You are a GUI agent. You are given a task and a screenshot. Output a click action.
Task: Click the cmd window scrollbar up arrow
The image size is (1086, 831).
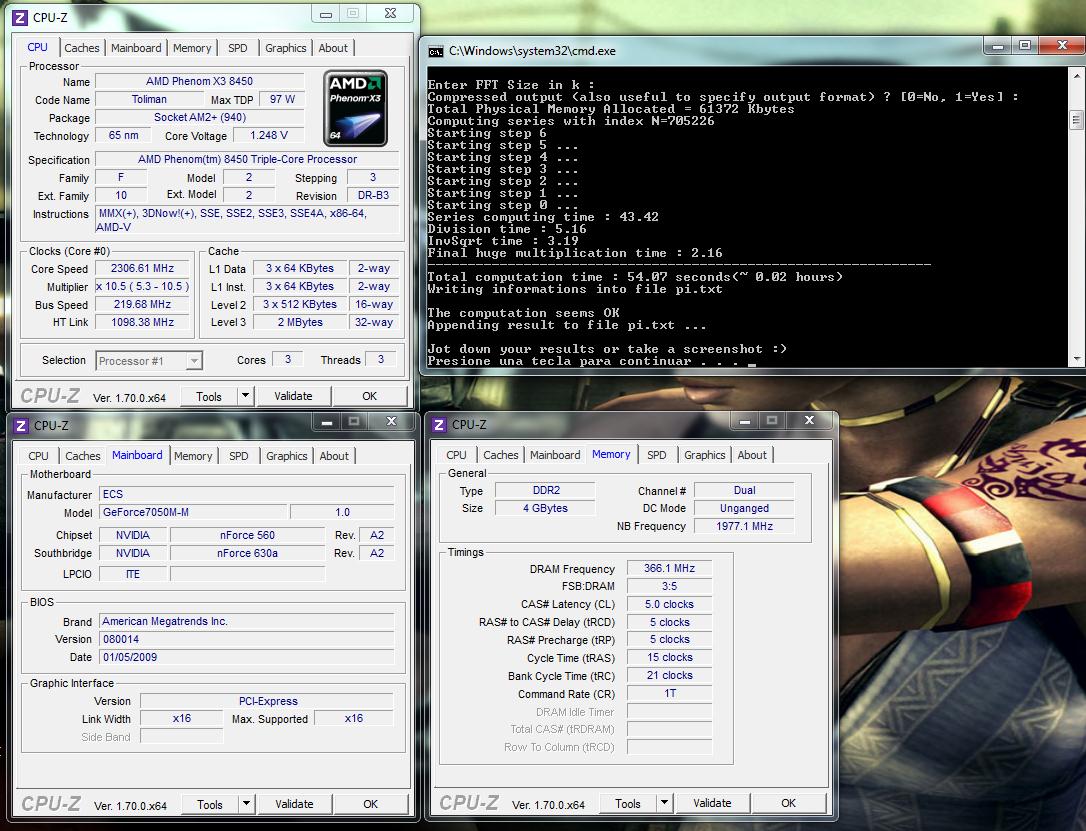[1076, 75]
